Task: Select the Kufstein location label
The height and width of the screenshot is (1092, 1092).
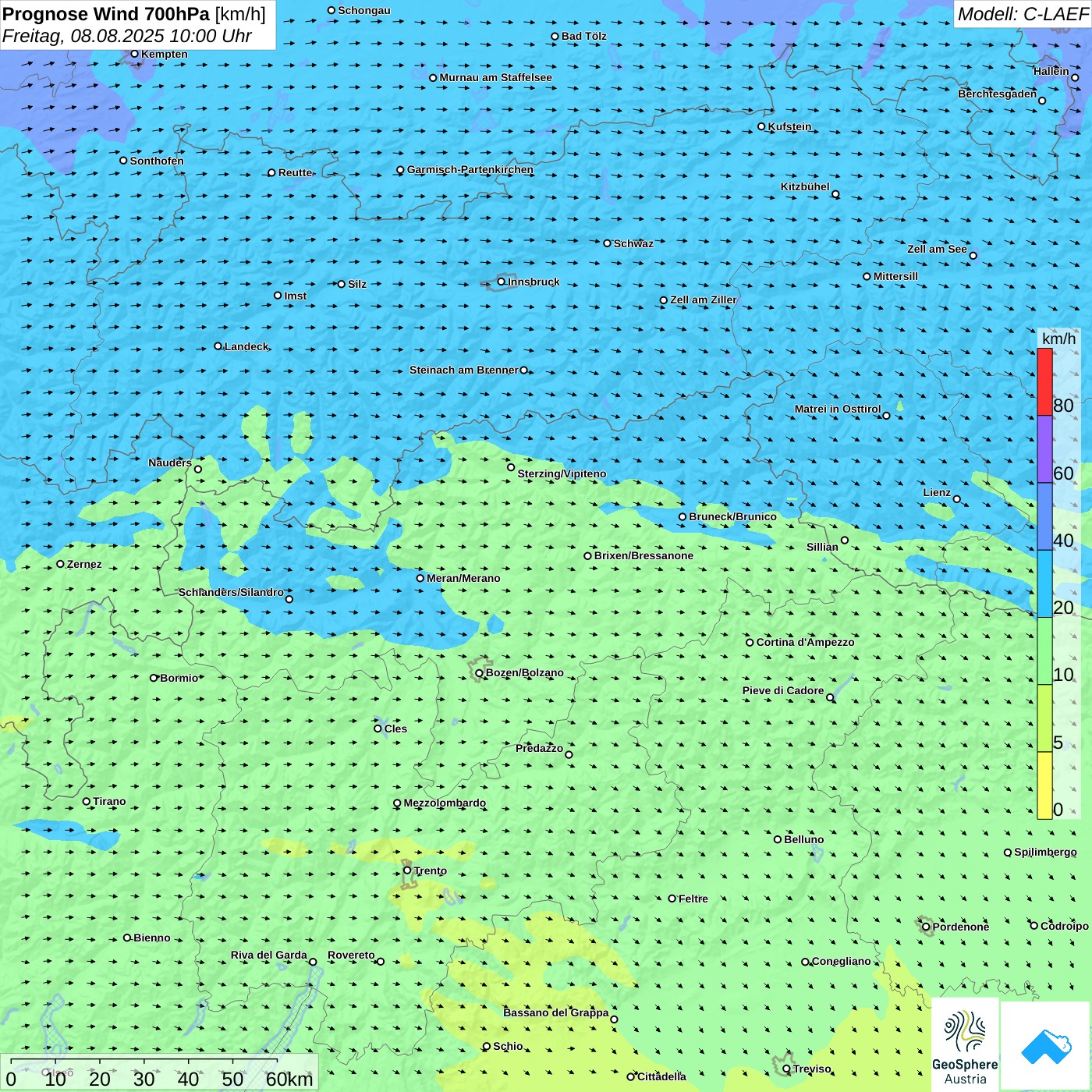Action: coord(789,126)
